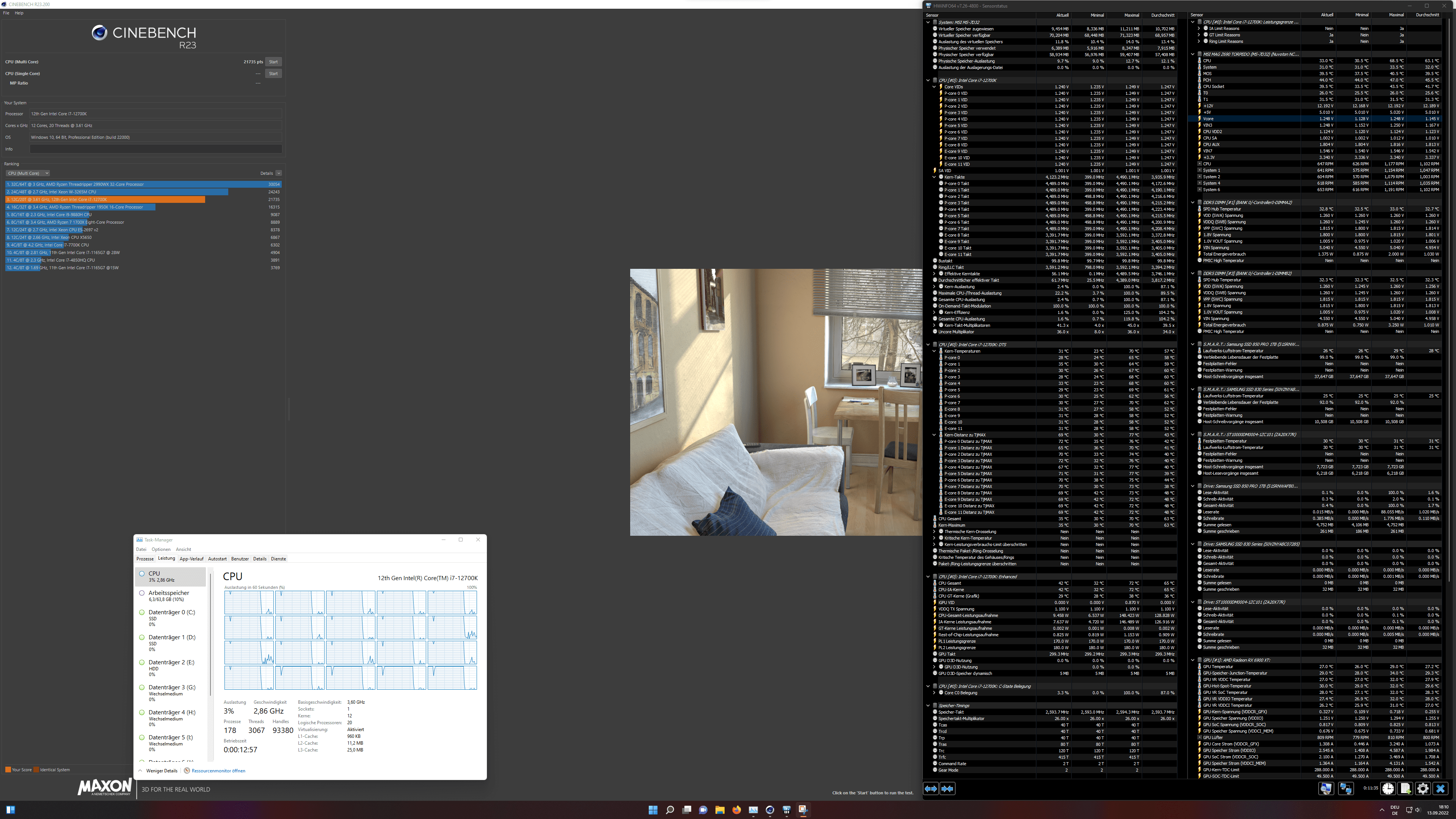
Task: Switch to Task-Manager taskbar icon
Action: point(753,810)
